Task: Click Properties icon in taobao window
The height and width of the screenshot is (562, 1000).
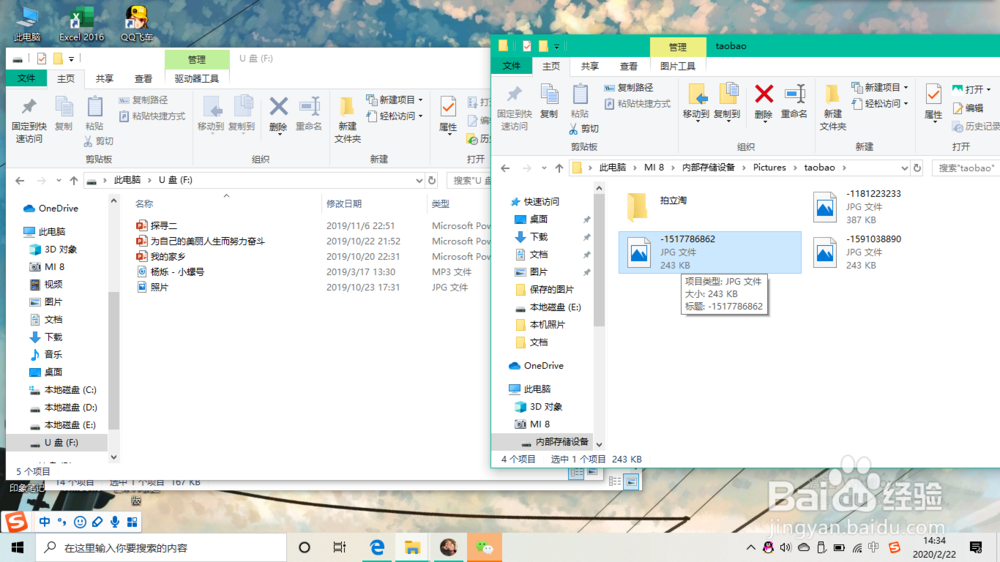Action: [x=933, y=95]
